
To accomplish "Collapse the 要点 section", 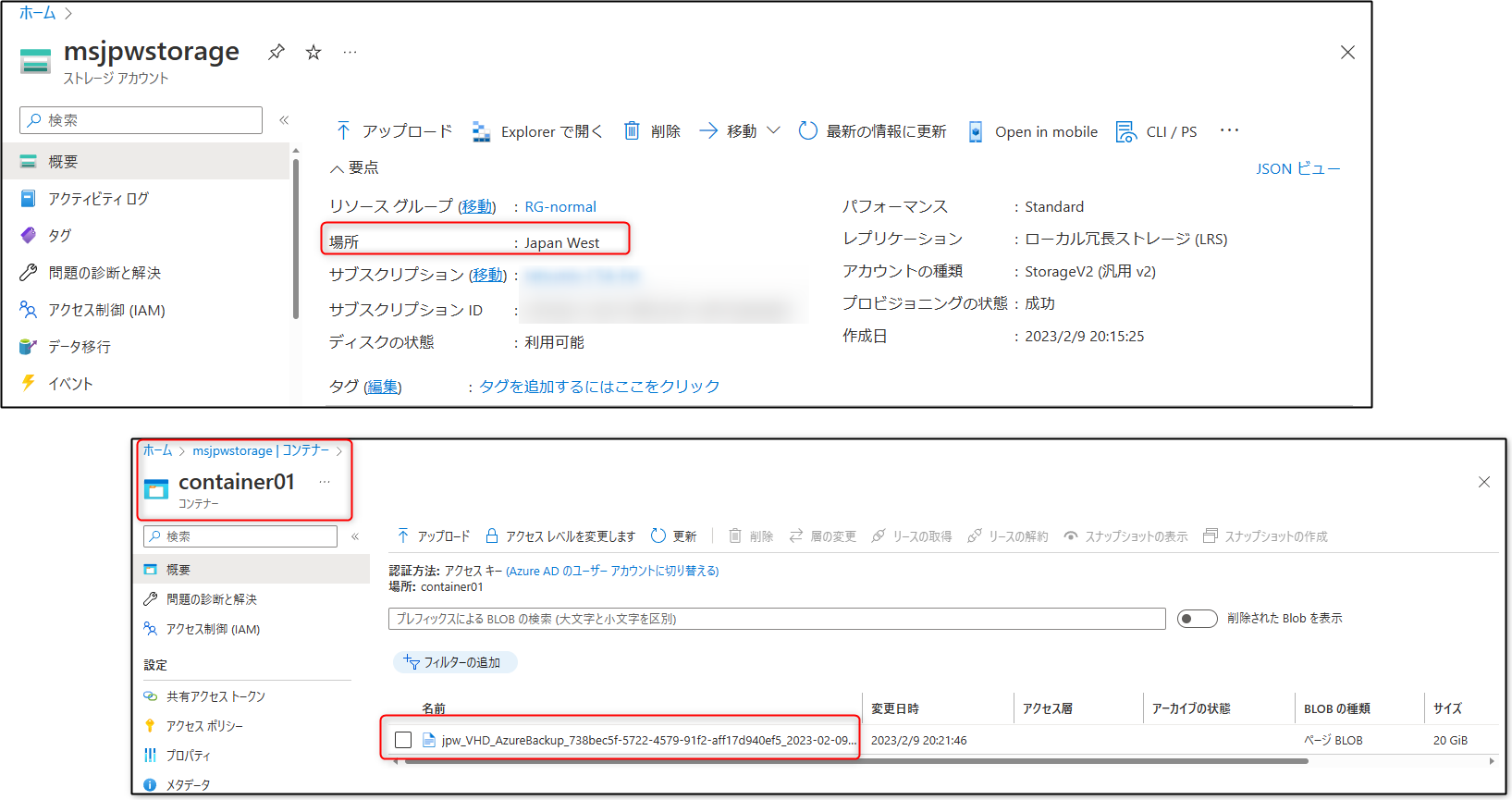I will pyautogui.click(x=354, y=167).
